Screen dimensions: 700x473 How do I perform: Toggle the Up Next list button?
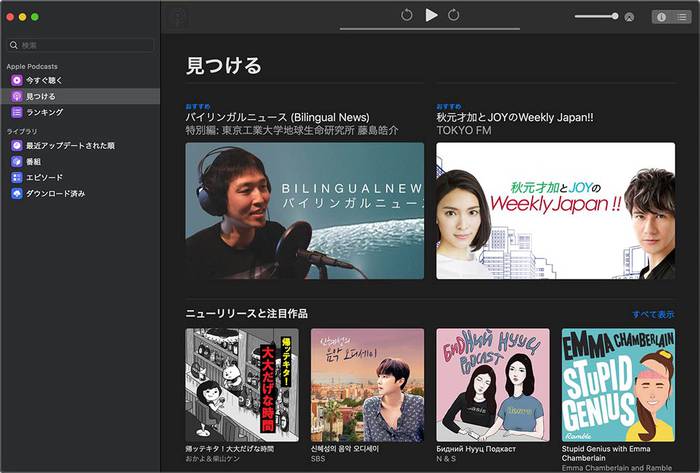pyautogui.click(x=681, y=17)
